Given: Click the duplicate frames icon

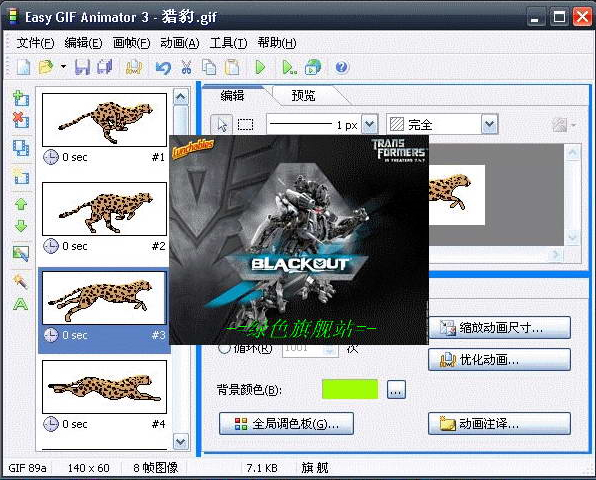Looking at the screenshot, I should click(21, 148).
